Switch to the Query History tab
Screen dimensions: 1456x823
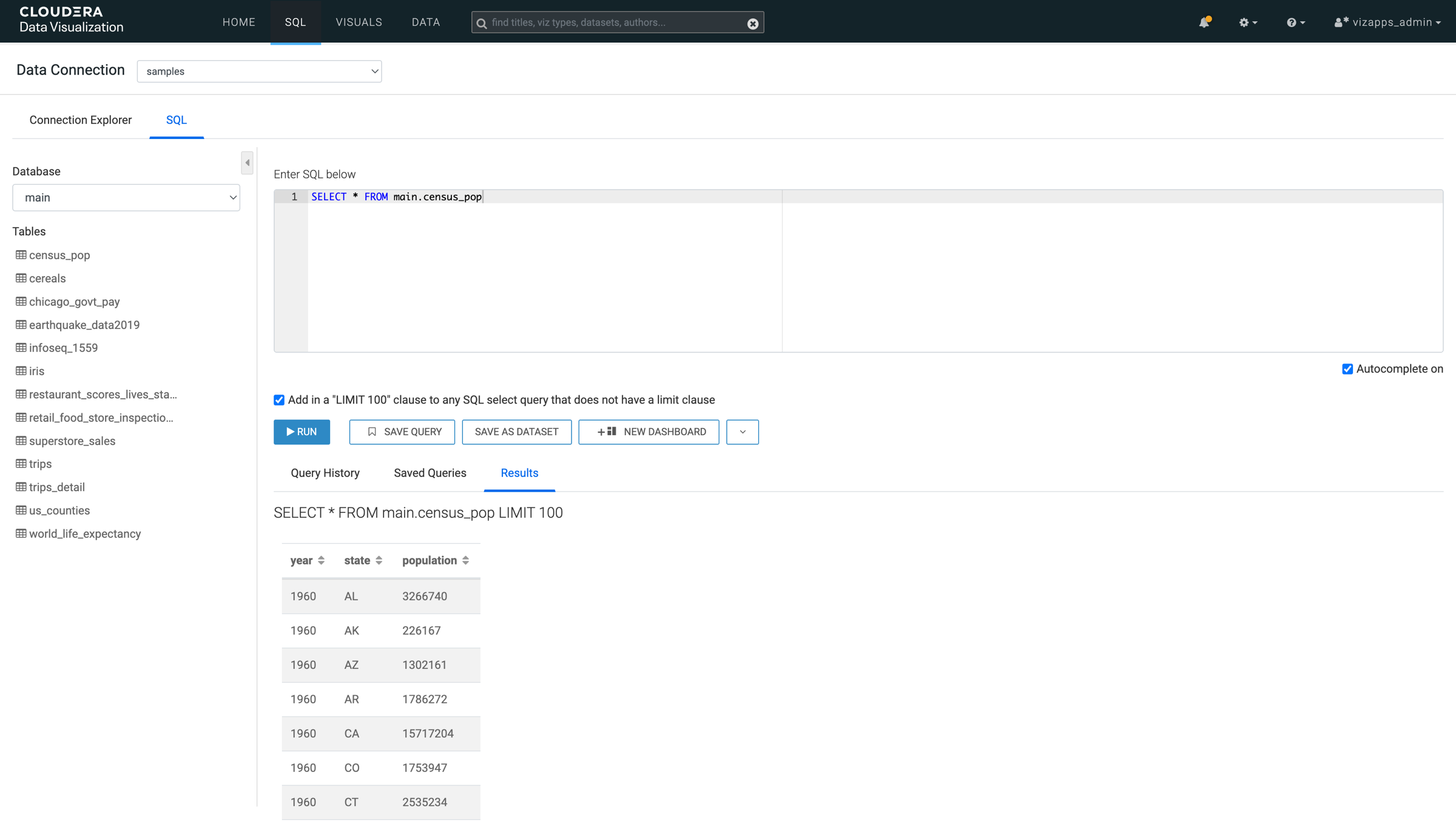coord(325,473)
